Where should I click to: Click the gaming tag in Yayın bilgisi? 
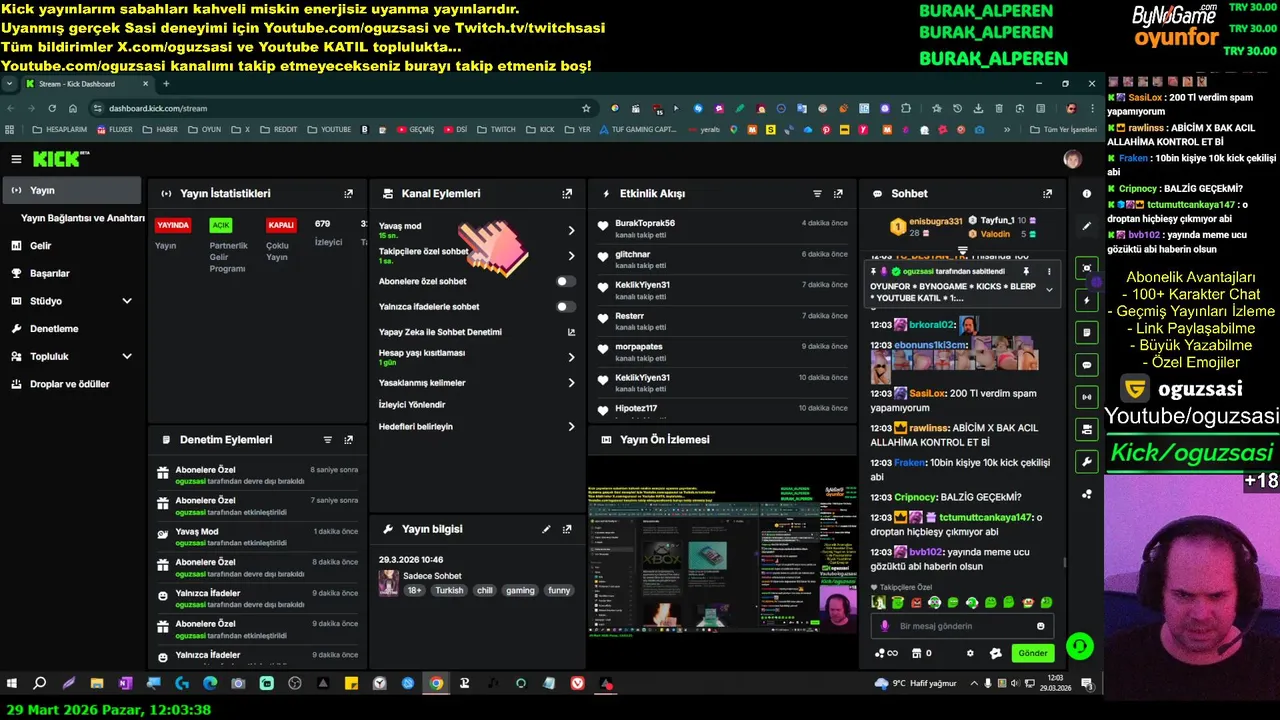[520, 591]
